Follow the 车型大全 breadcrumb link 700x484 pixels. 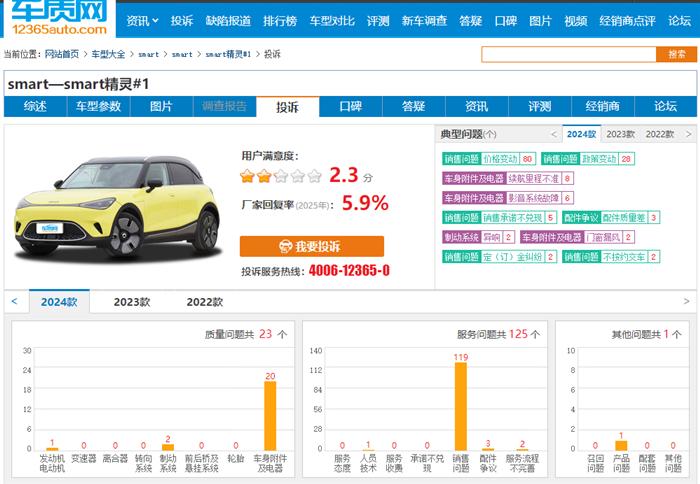coord(108,54)
